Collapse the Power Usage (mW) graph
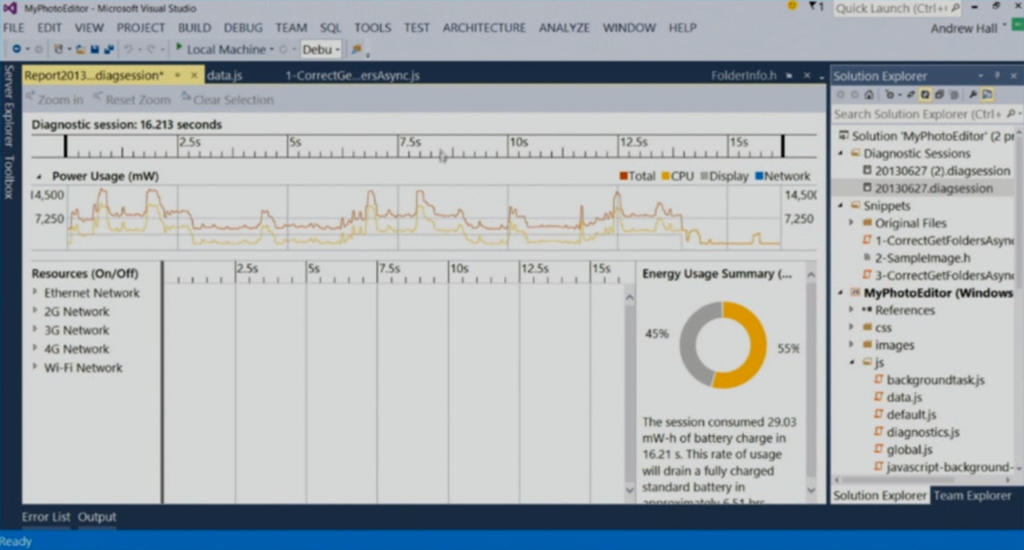The height and width of the screenshot is (550, 1024). 39,176
